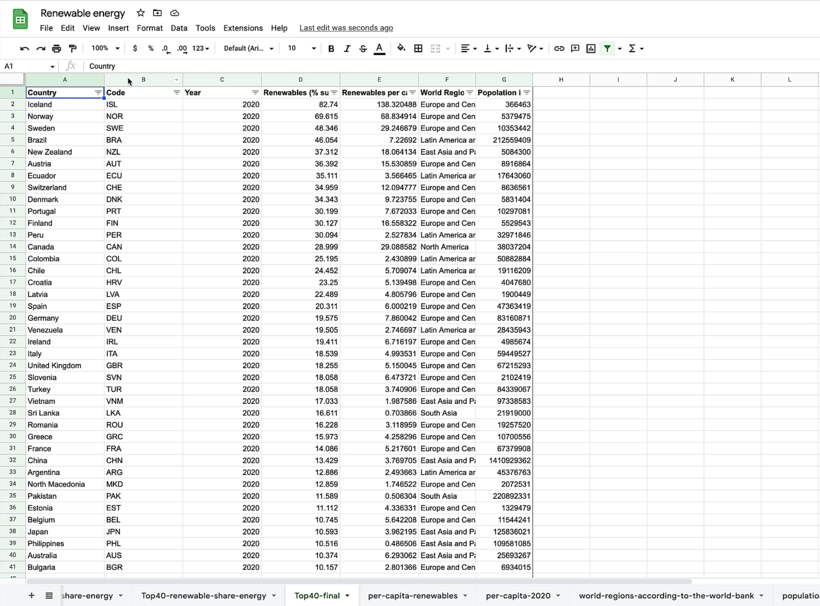Open the File menu

click(x=47, y=28)
